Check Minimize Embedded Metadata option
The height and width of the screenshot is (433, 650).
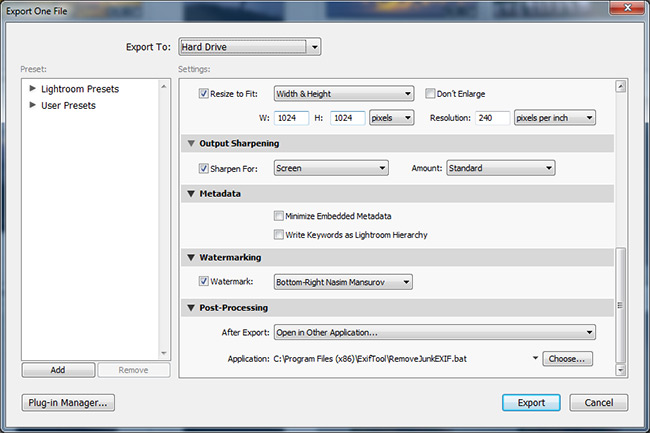click(278, 216)
